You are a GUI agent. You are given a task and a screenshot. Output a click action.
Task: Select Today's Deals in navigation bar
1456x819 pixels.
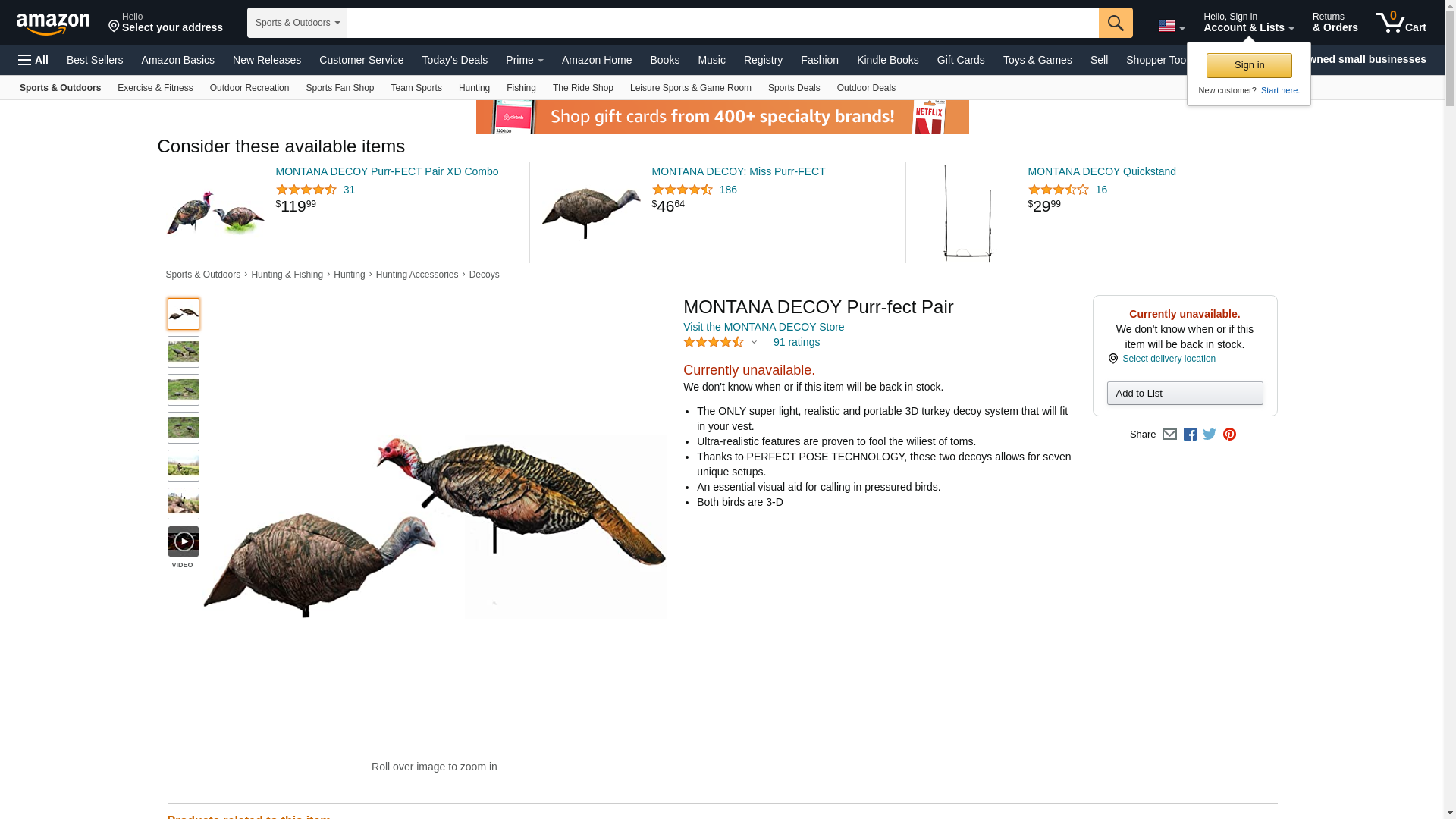[x=454, y=60]
